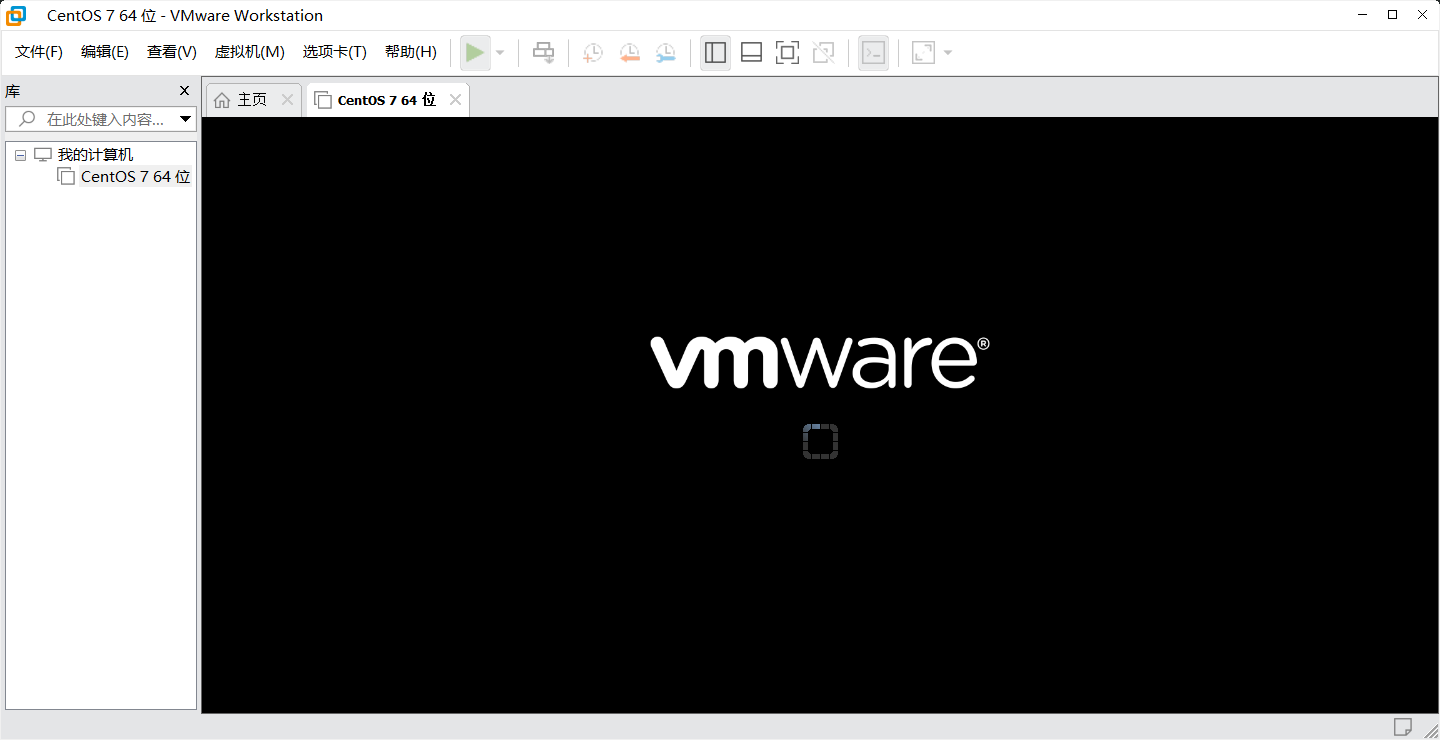Click the message log icon in status bar
Image resolution: width=1440 pixels, height=740 pixels.
(1403, 726)
